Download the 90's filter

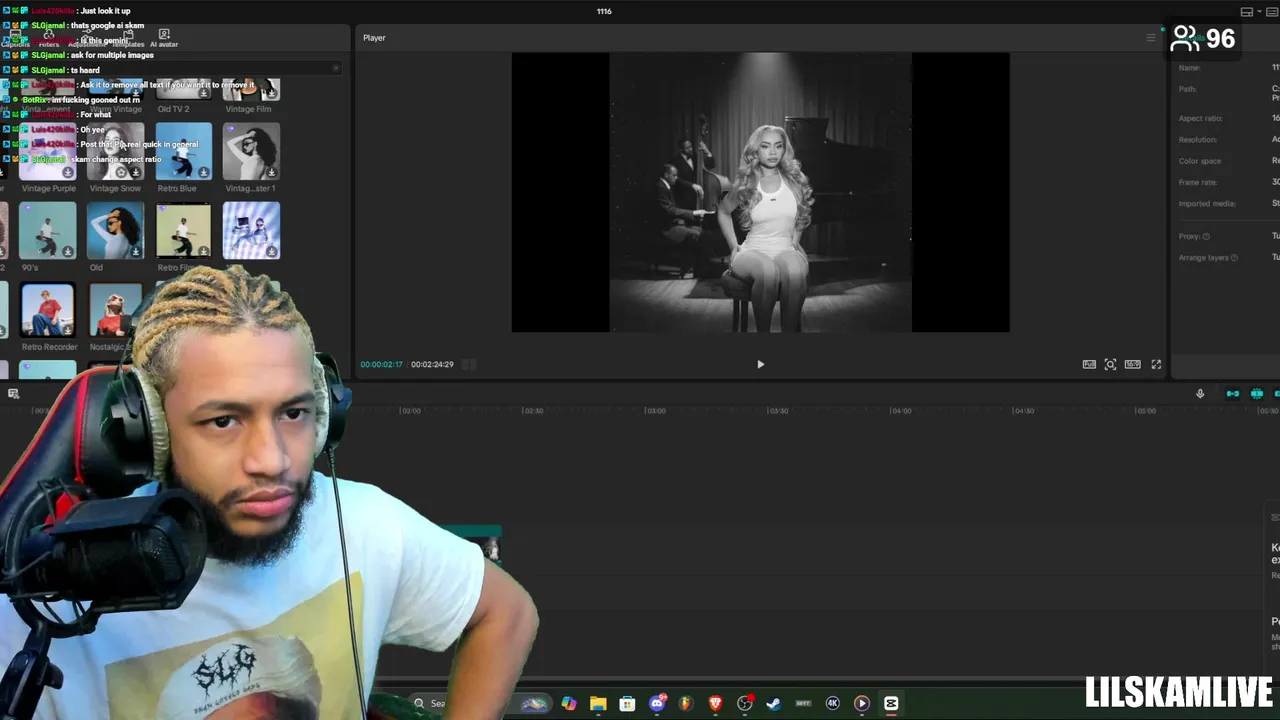[x=68, y=251]
